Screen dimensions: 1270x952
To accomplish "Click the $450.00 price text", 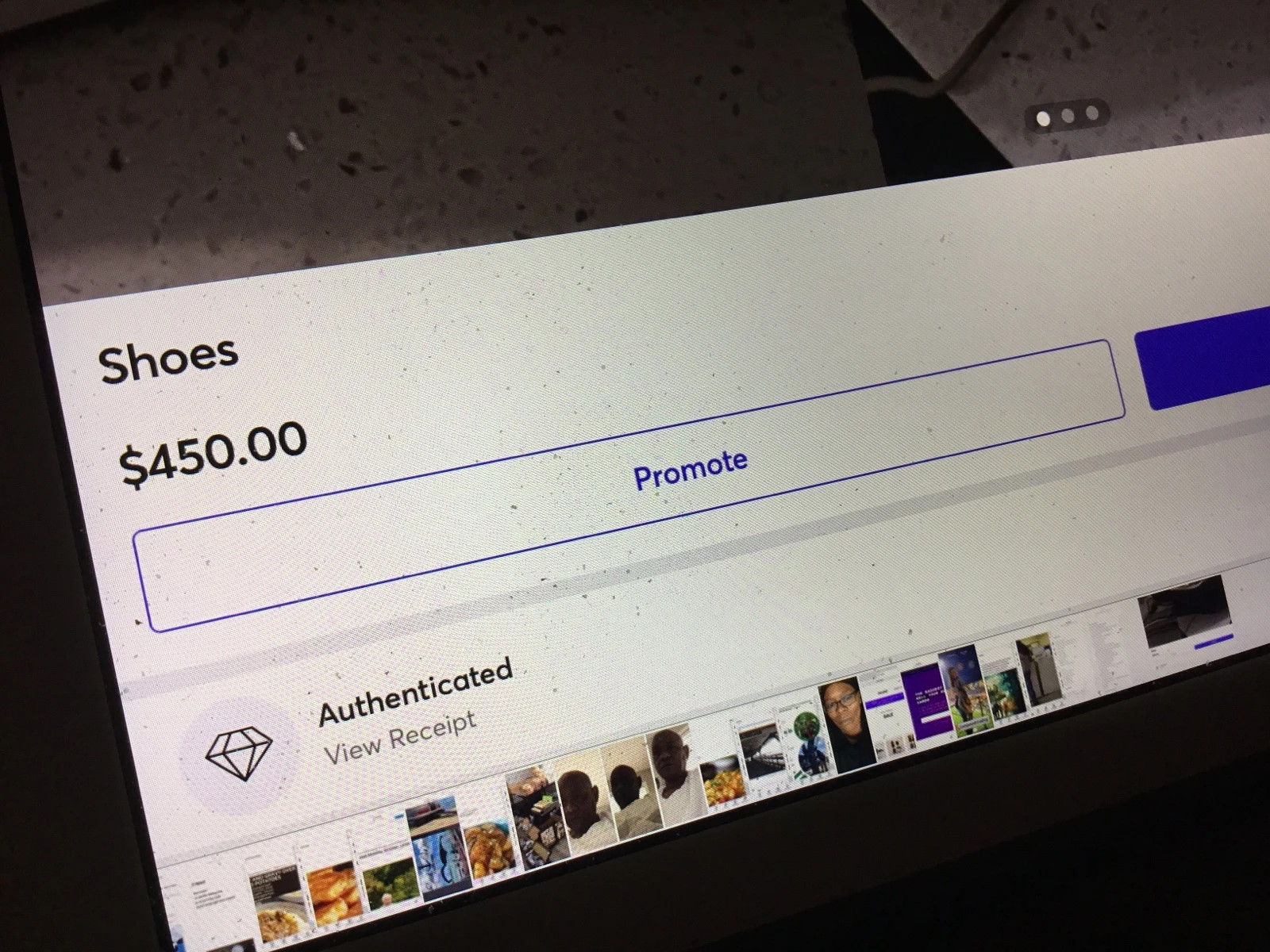I will click(213, 453).
